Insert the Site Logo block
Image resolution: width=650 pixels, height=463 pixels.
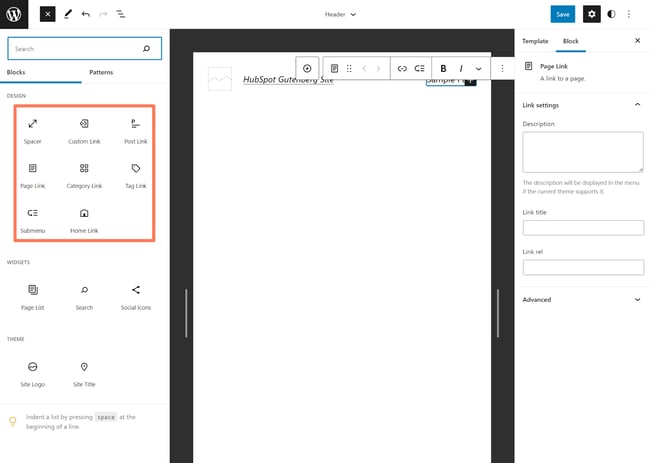point(33,372)
